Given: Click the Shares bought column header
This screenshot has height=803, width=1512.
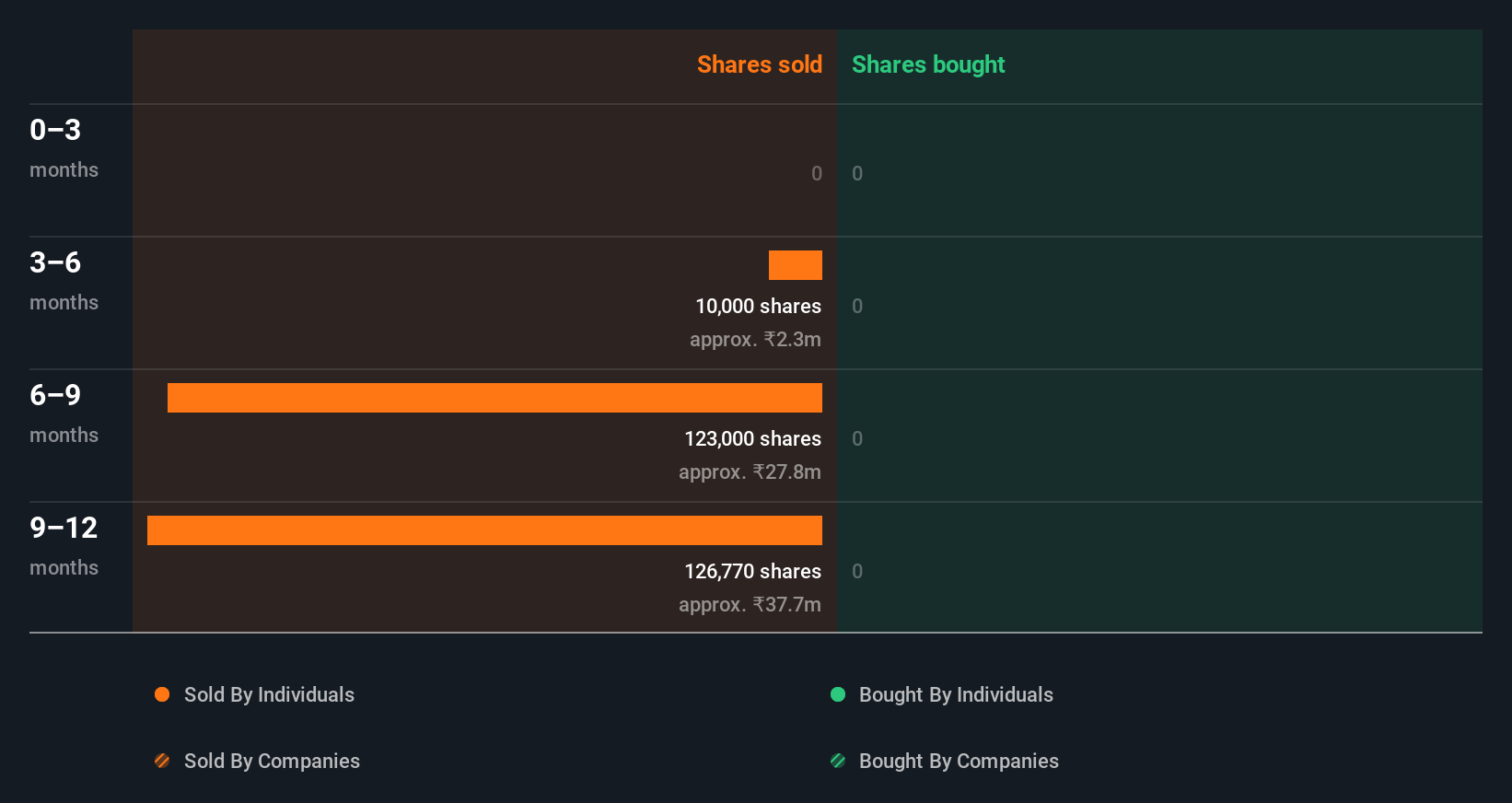Looking at the screenshot, I should click(x=928, y=64).
